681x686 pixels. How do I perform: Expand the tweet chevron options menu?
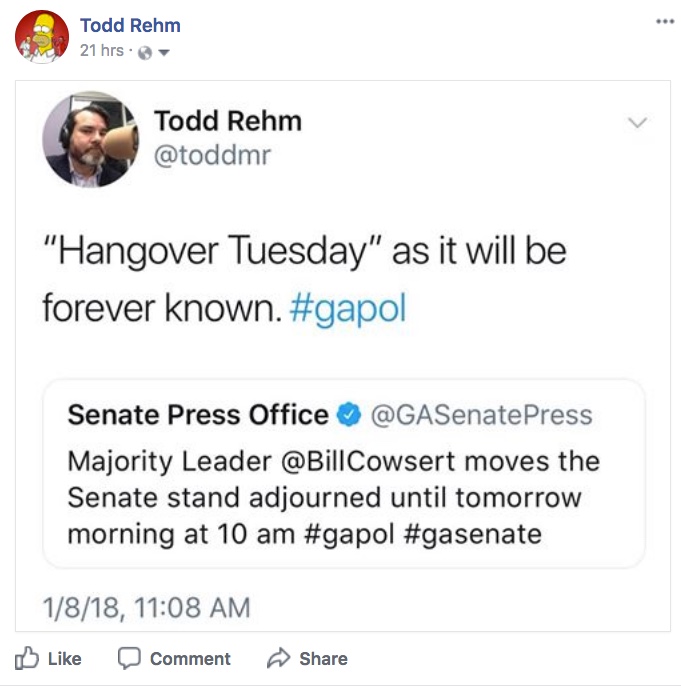pos(637,122)
